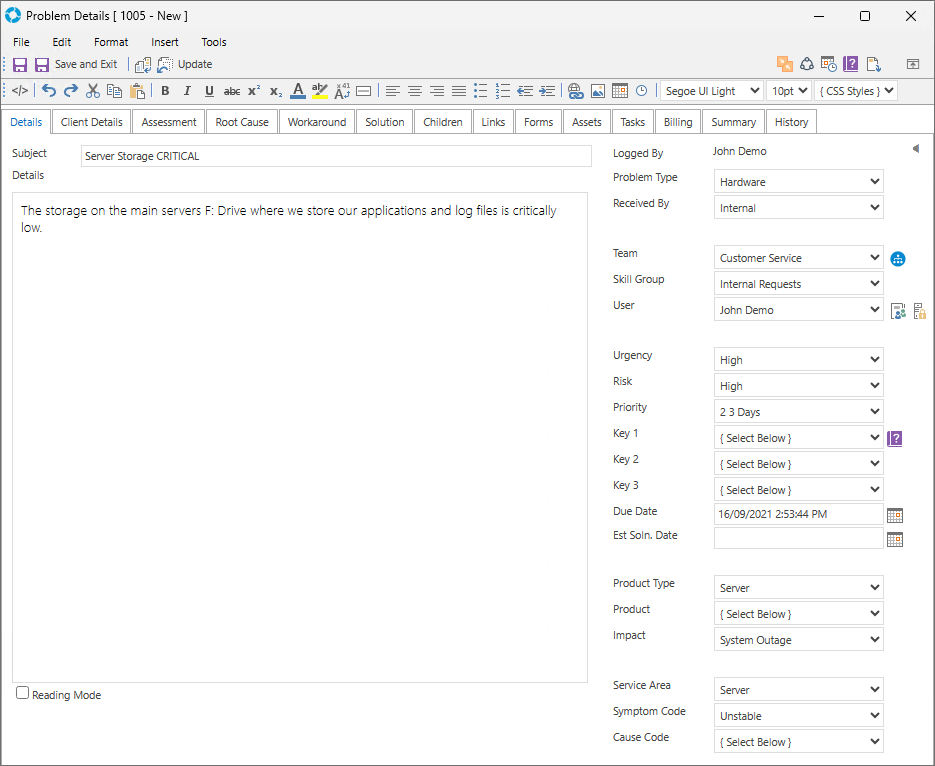Insert hyperlink using the link icon
Viewport: 935px width, 766px height.
coord(575,91)
